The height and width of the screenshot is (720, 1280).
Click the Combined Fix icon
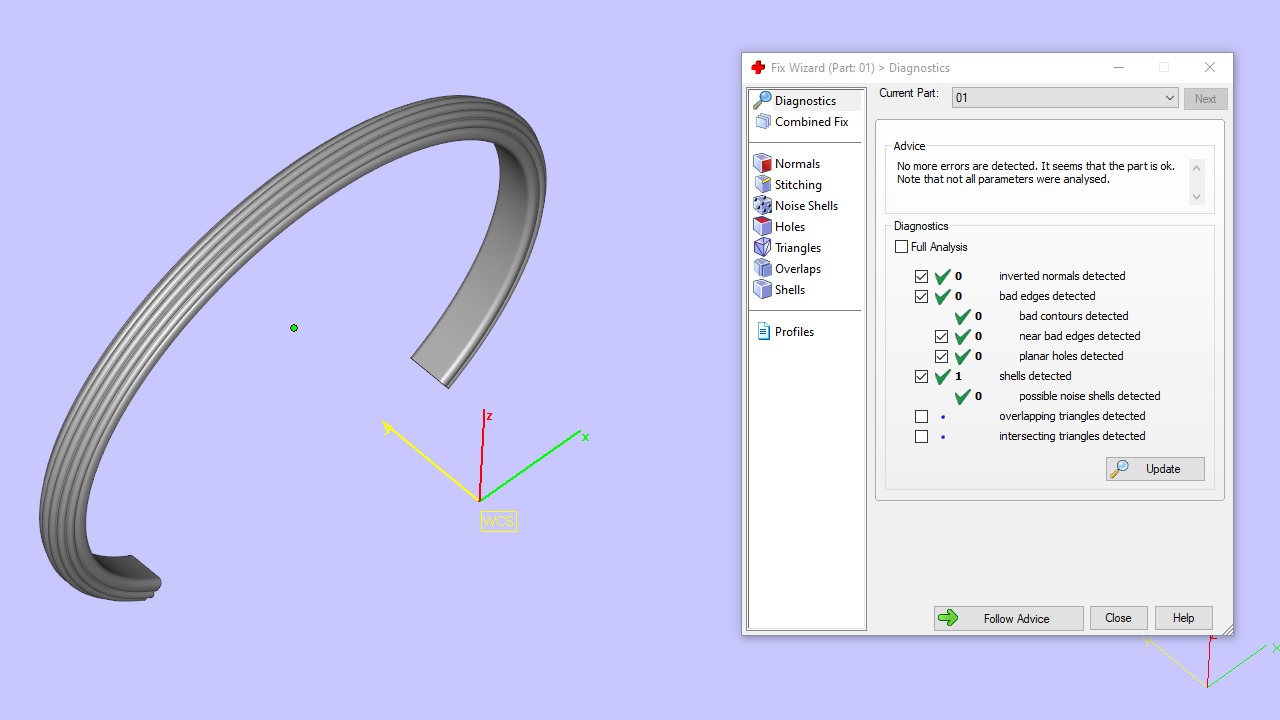click(762, 121)
